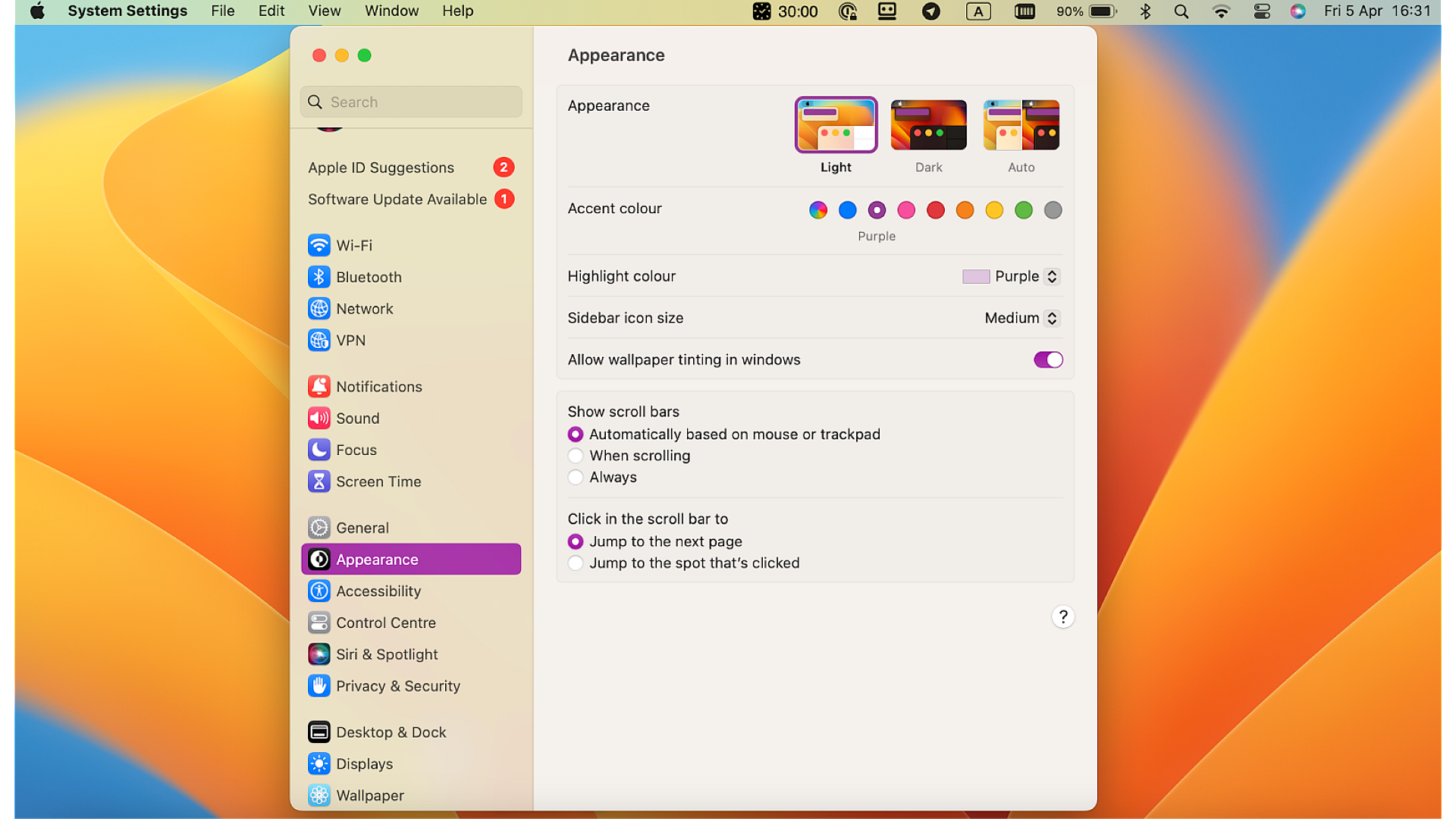Choose 'Jump to the spot that's clicked'
The image size is (1456, 819).
[x=576, y=563]
